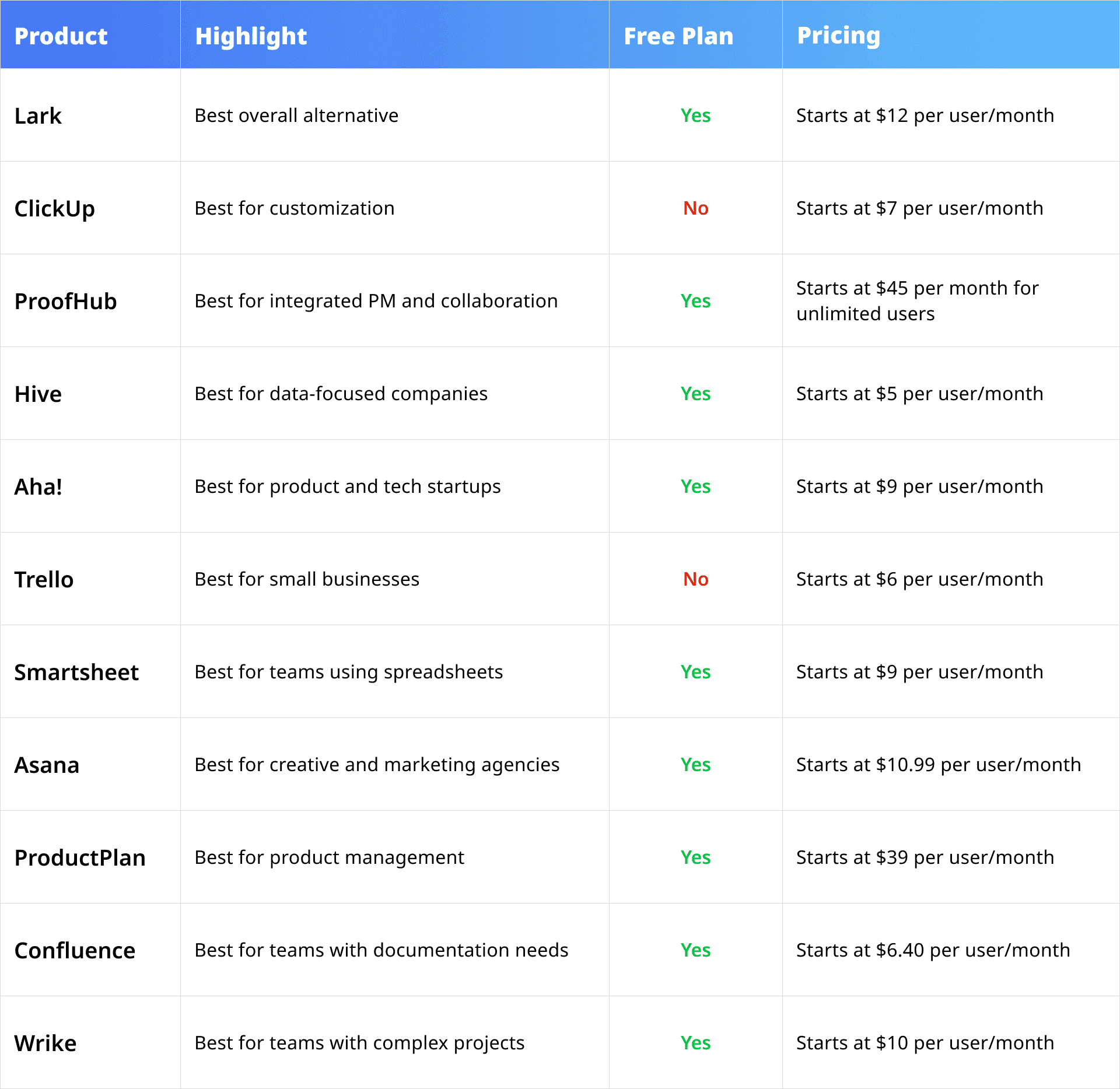
Task: Select the Smartsheet product name
Action: [x=76, y=672]
